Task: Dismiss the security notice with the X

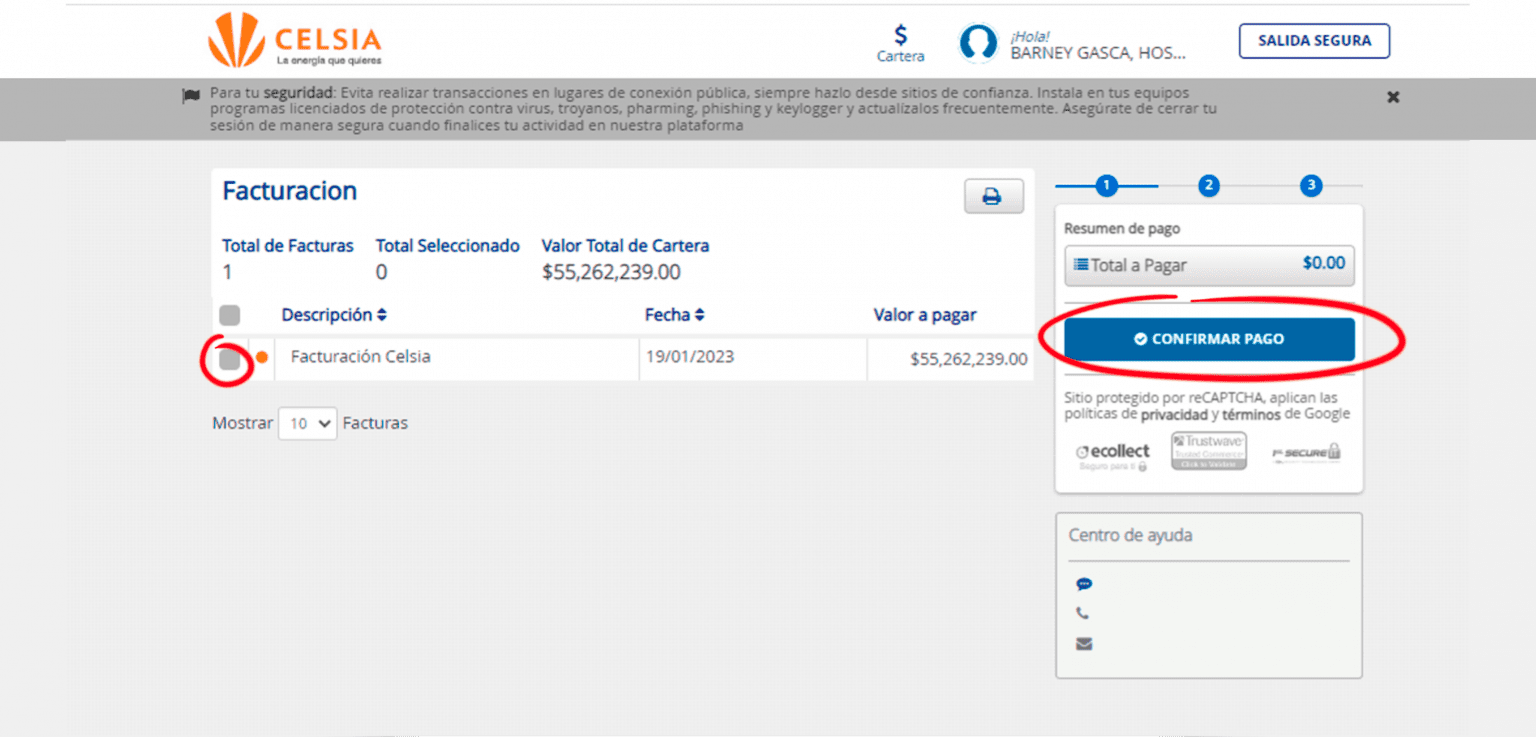Action: click(1393, 97)
